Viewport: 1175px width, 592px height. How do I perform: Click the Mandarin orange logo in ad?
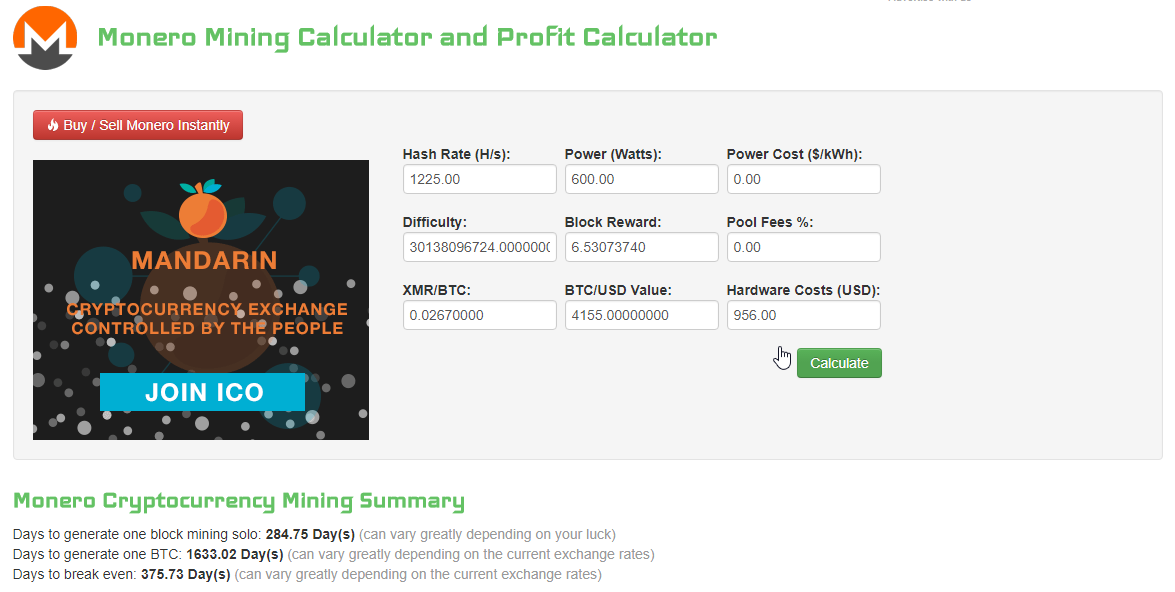pyautogui.click(x=202, y=210)
